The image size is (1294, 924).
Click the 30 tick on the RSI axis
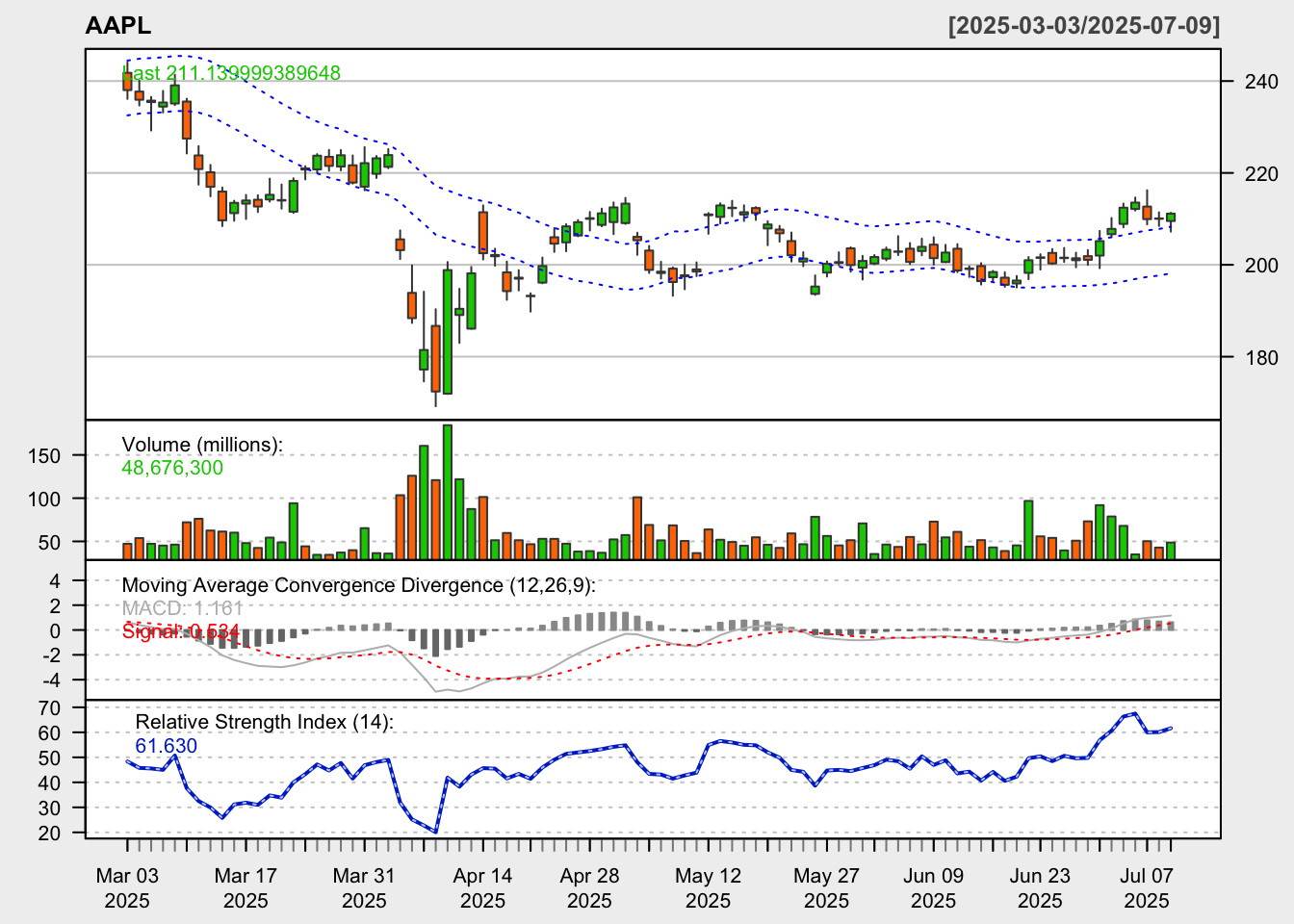tap(50, 808)
